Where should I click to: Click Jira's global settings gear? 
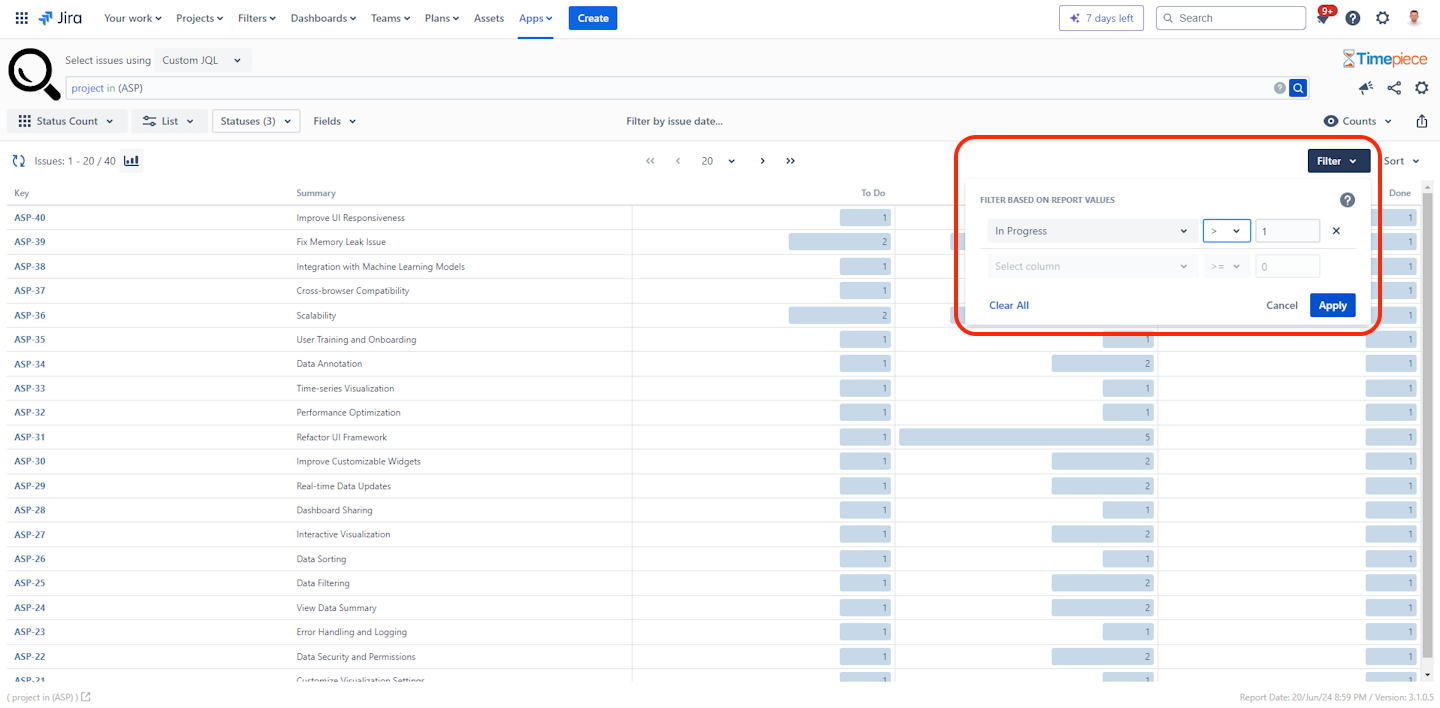[x=1382, y=17]
